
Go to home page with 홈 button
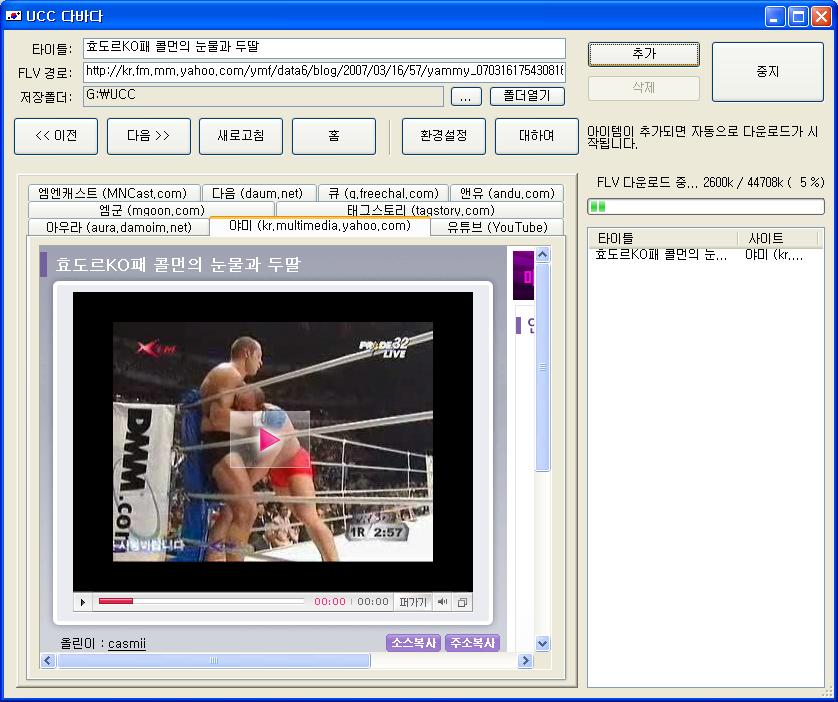[x=334, y=136]
